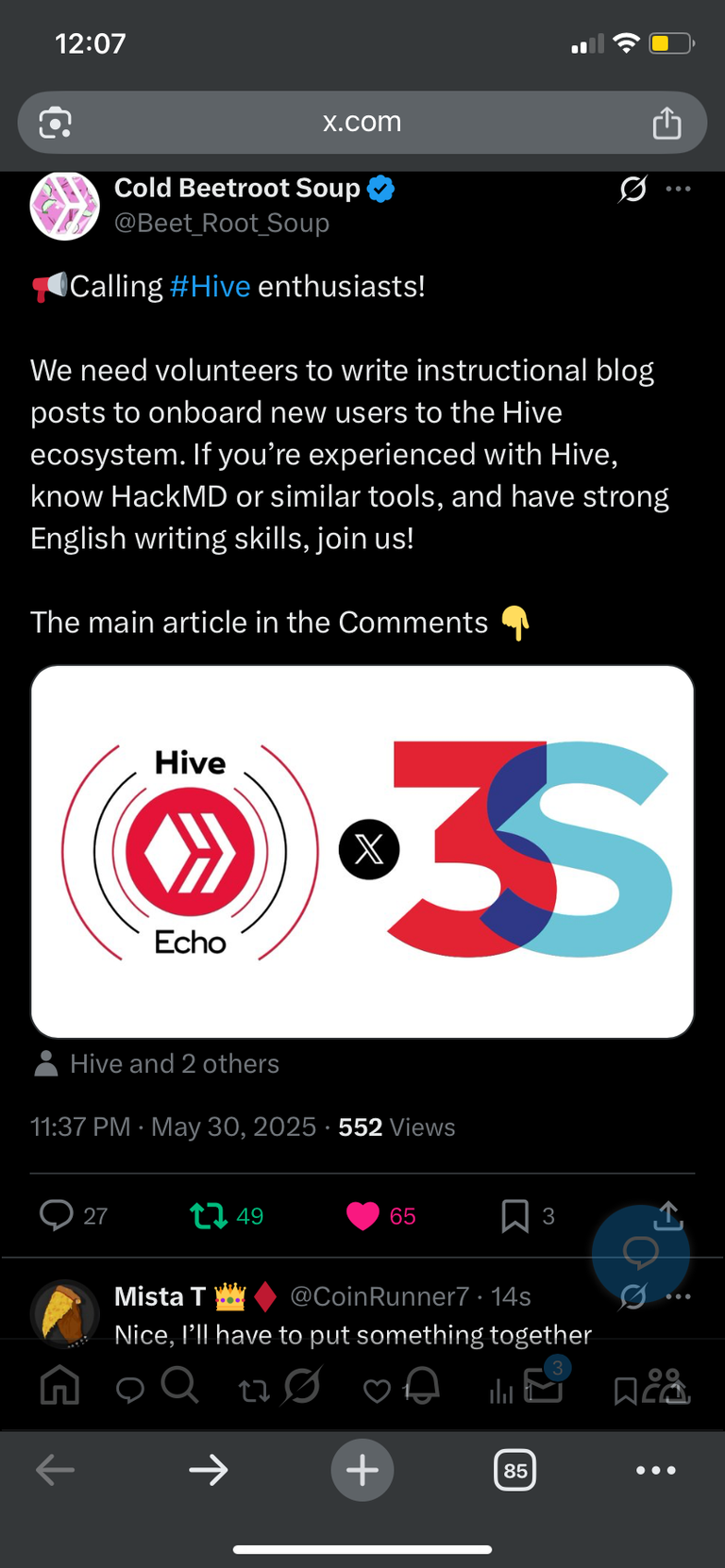Open the 85 tabs switcher
725x1568 pixels.
tap(515, 1470)
